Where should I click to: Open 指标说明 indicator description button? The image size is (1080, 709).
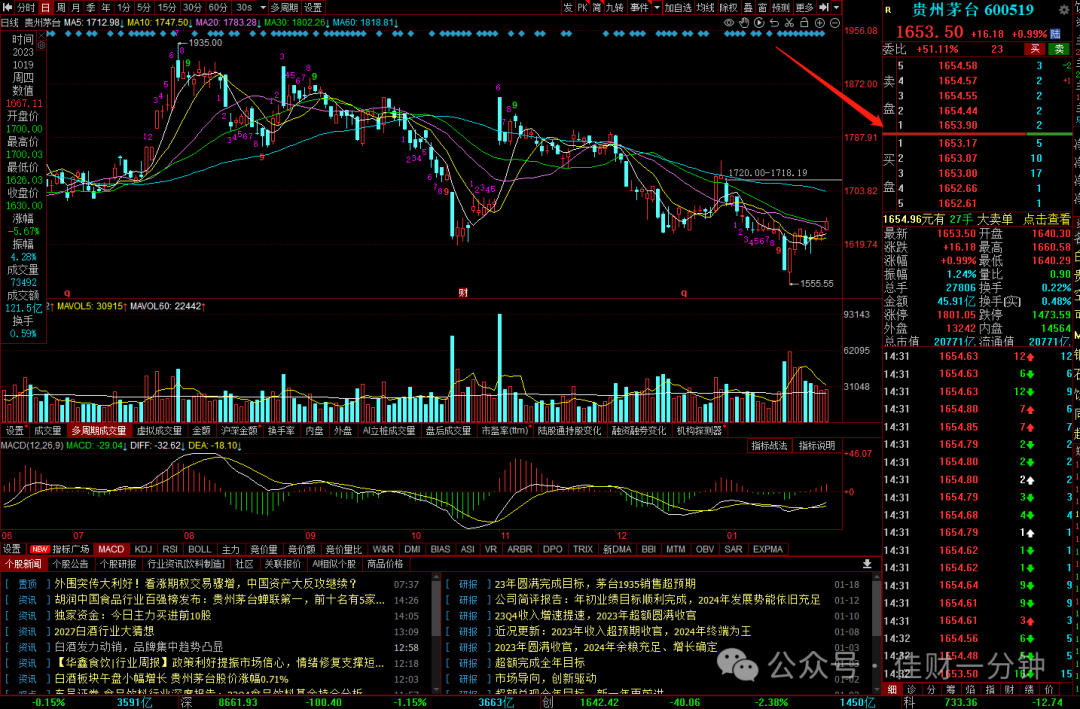pyautogui.click(x=817, y=446)
